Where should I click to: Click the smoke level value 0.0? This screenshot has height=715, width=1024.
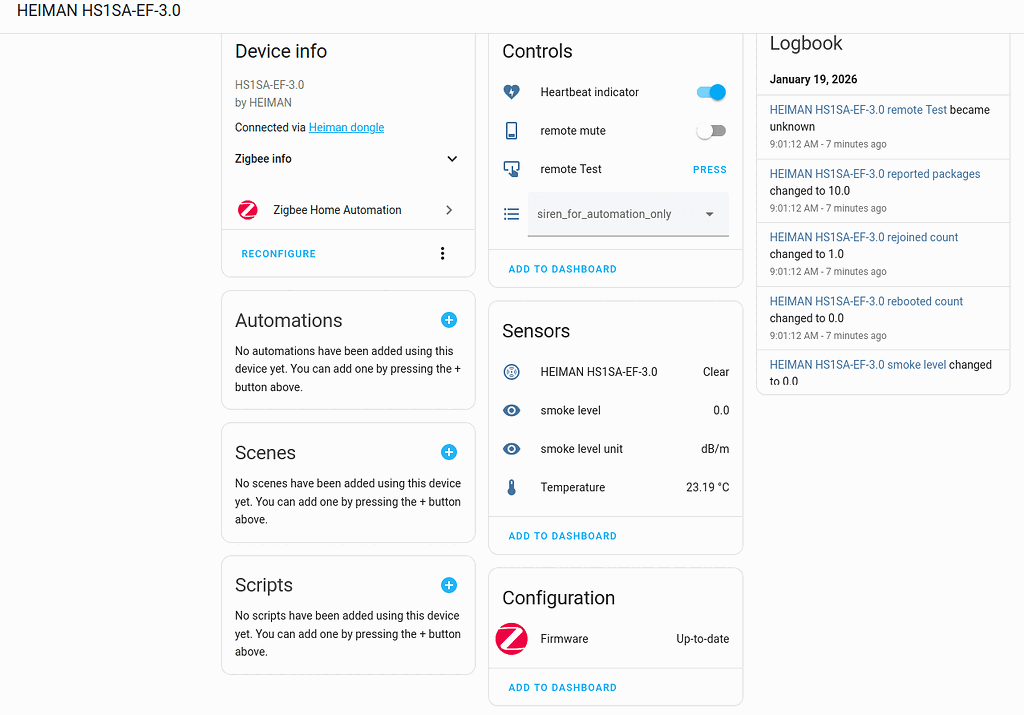pyautogui.click(x=721, y=411)
